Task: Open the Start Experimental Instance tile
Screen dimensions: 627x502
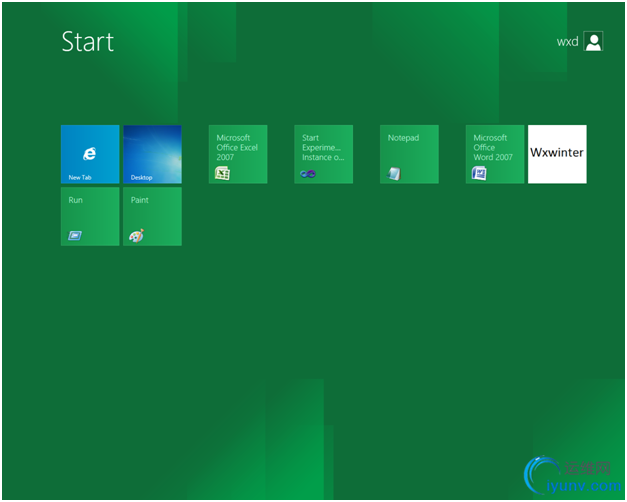Action: click(323, 154)
